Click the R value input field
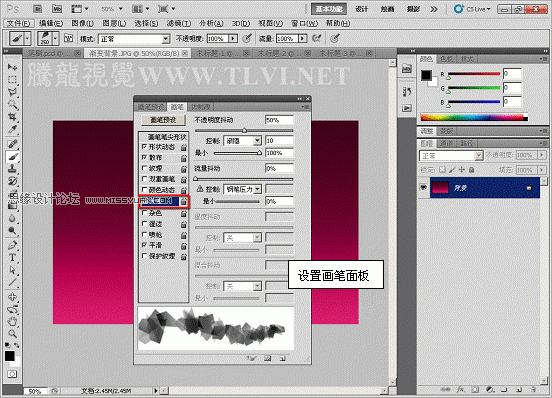The image size is (552, 398). 512,74
